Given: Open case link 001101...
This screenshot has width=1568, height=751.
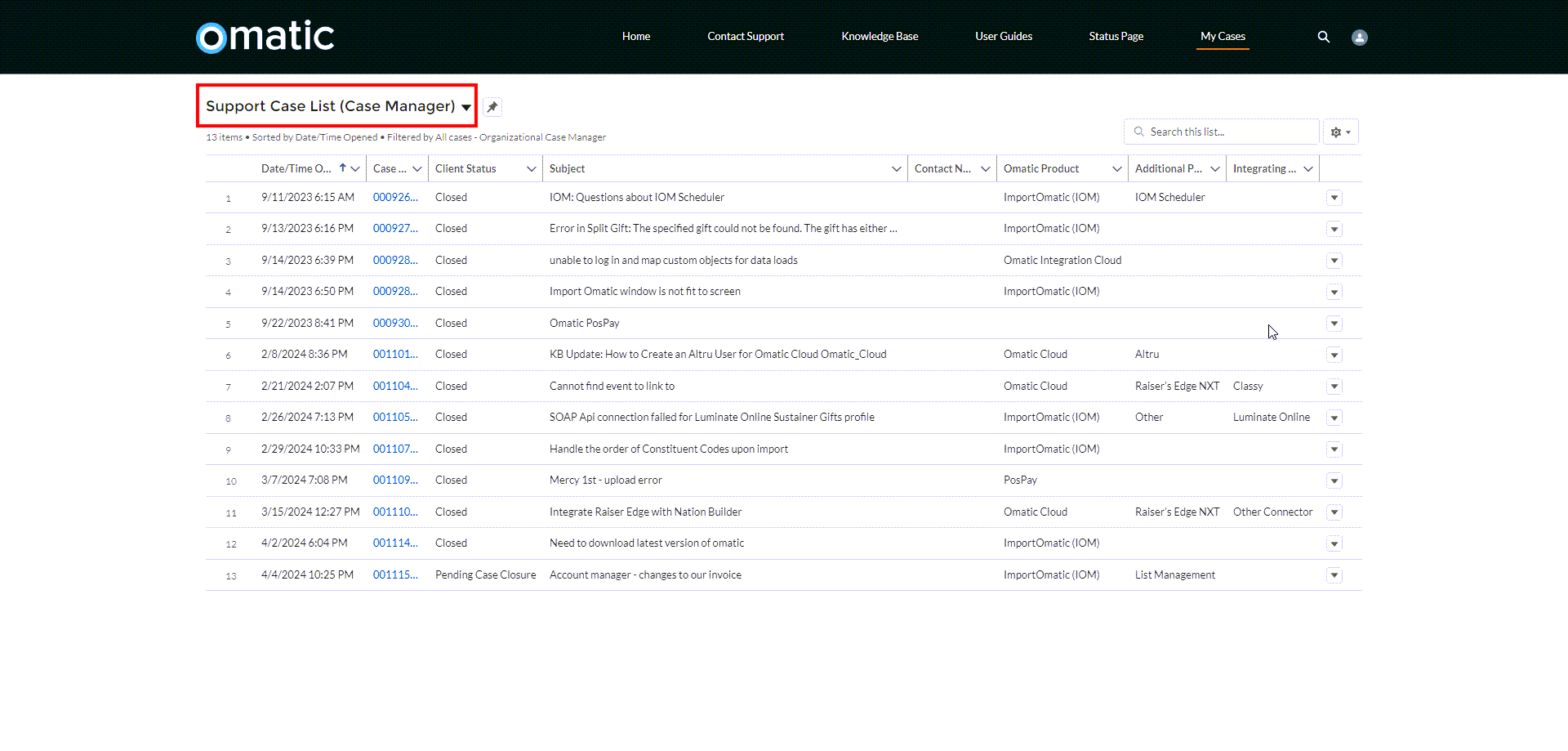Looking at the screenshot, I should click(395, 354).
